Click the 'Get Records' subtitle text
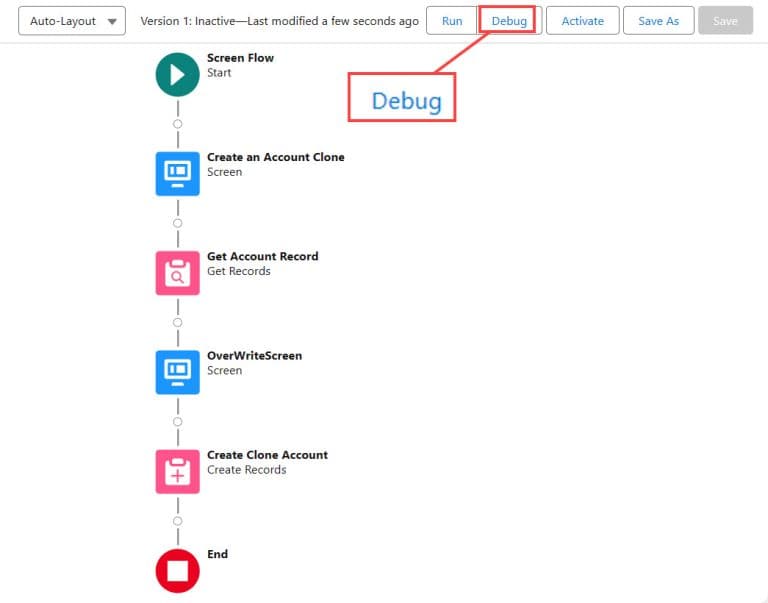Image resolution: width=768 pixels, height=603 pixels. coord(239,271)
